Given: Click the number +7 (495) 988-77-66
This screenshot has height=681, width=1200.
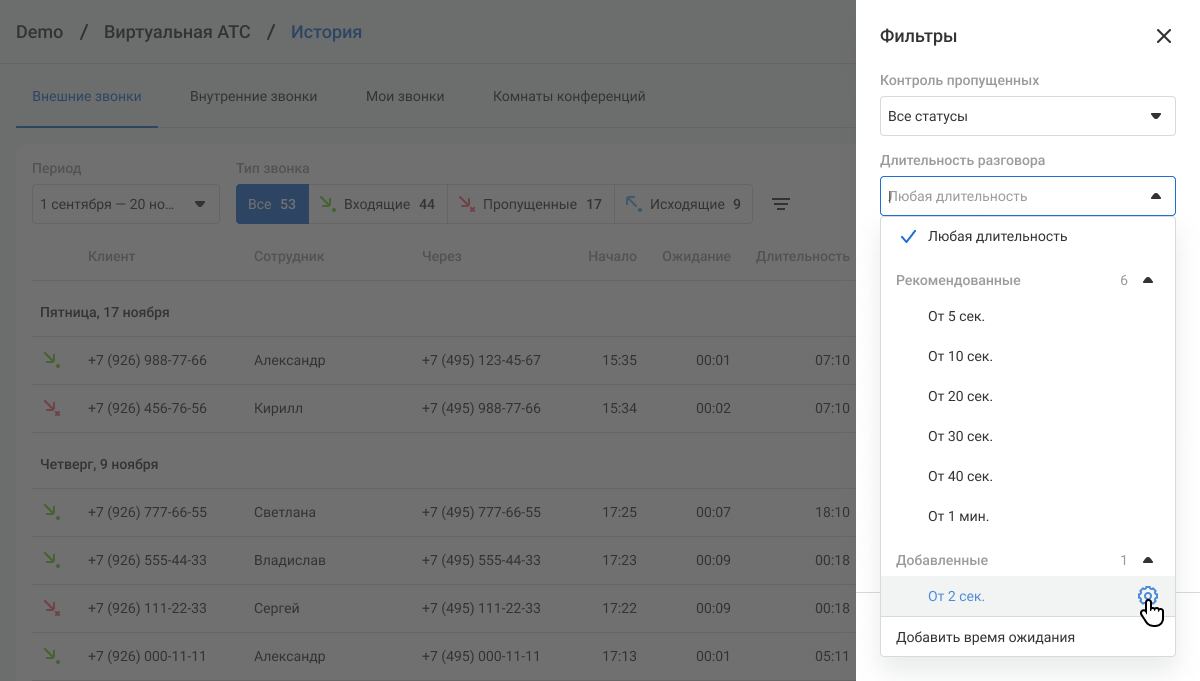Looking at the screenshot, I should pos(481,408).
